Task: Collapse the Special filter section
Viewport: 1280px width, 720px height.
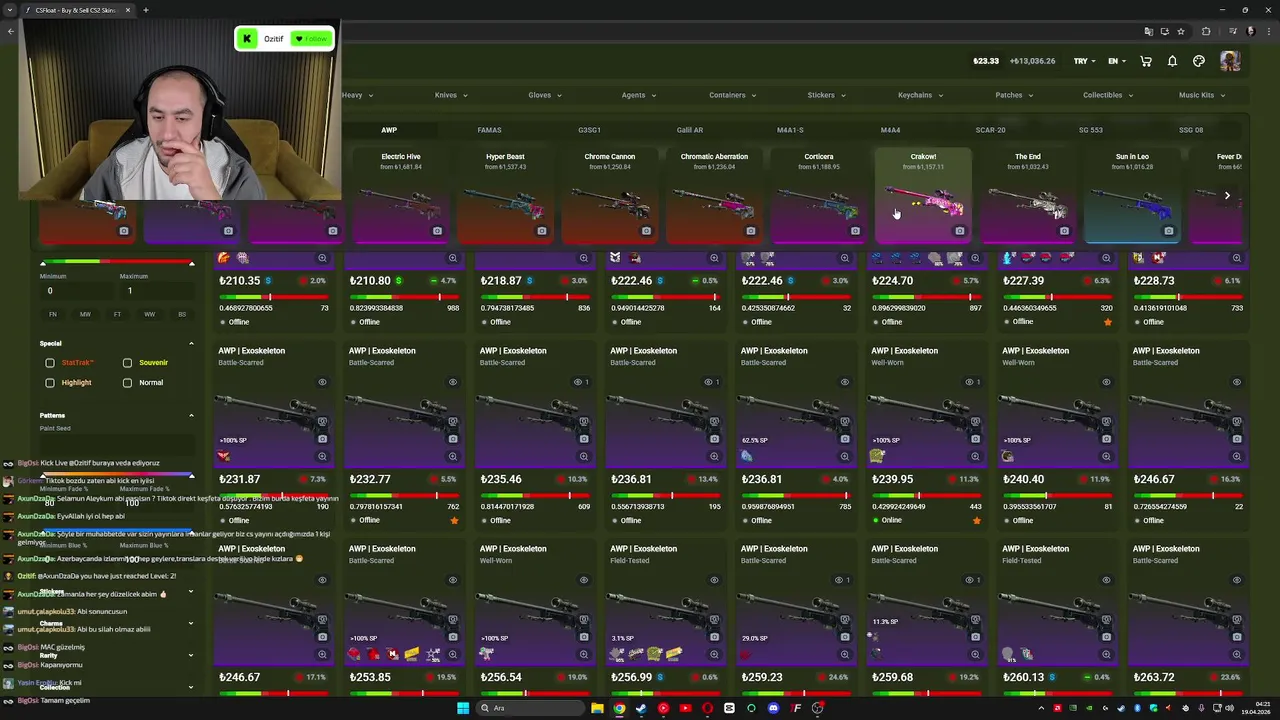Action: coord(191,343)
